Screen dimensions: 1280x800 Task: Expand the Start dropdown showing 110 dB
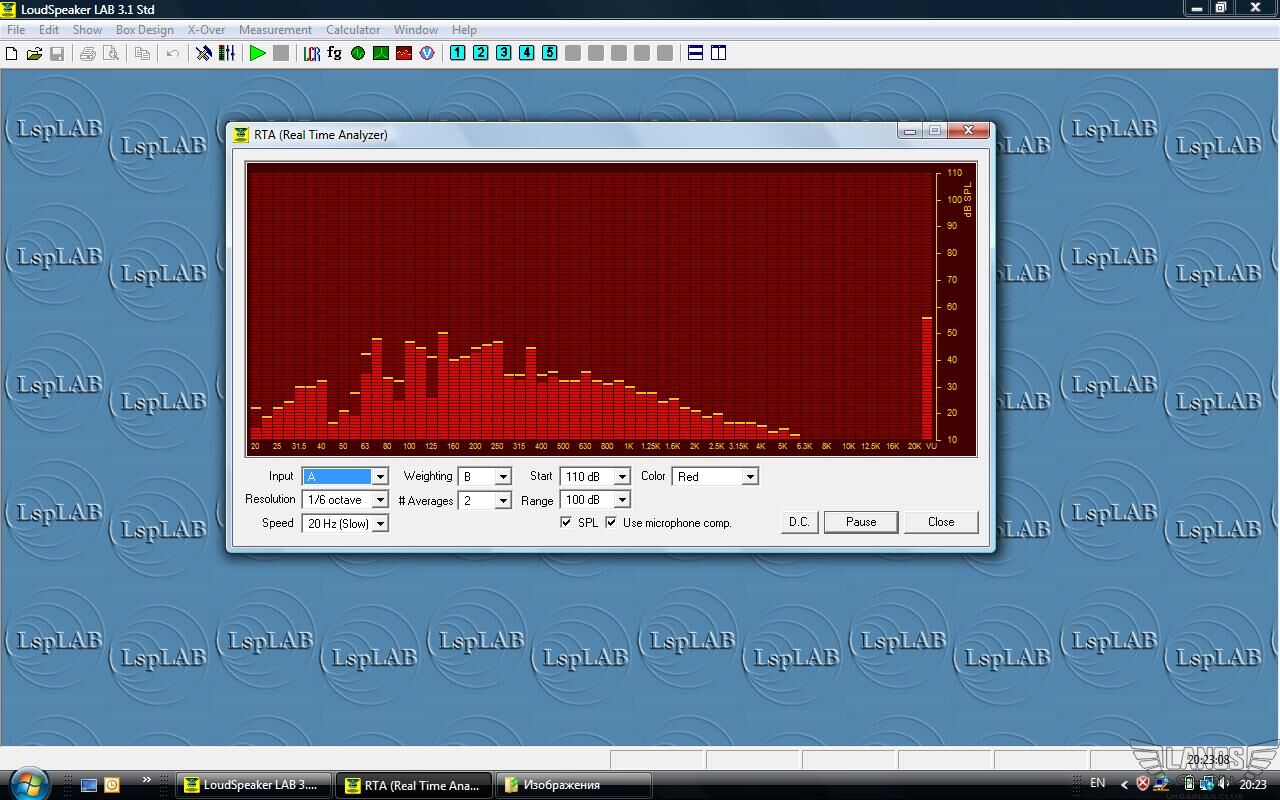[x=622, y=477]
